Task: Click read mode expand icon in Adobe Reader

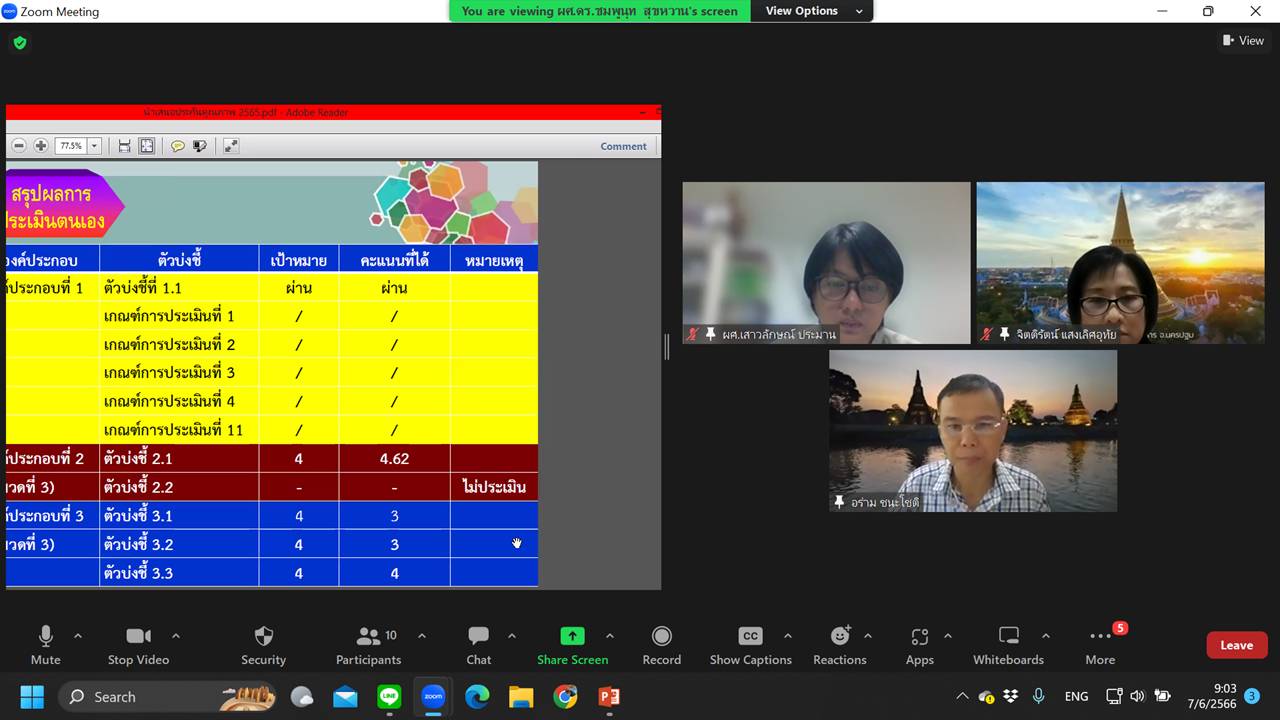Action: [x=231, y=146]
